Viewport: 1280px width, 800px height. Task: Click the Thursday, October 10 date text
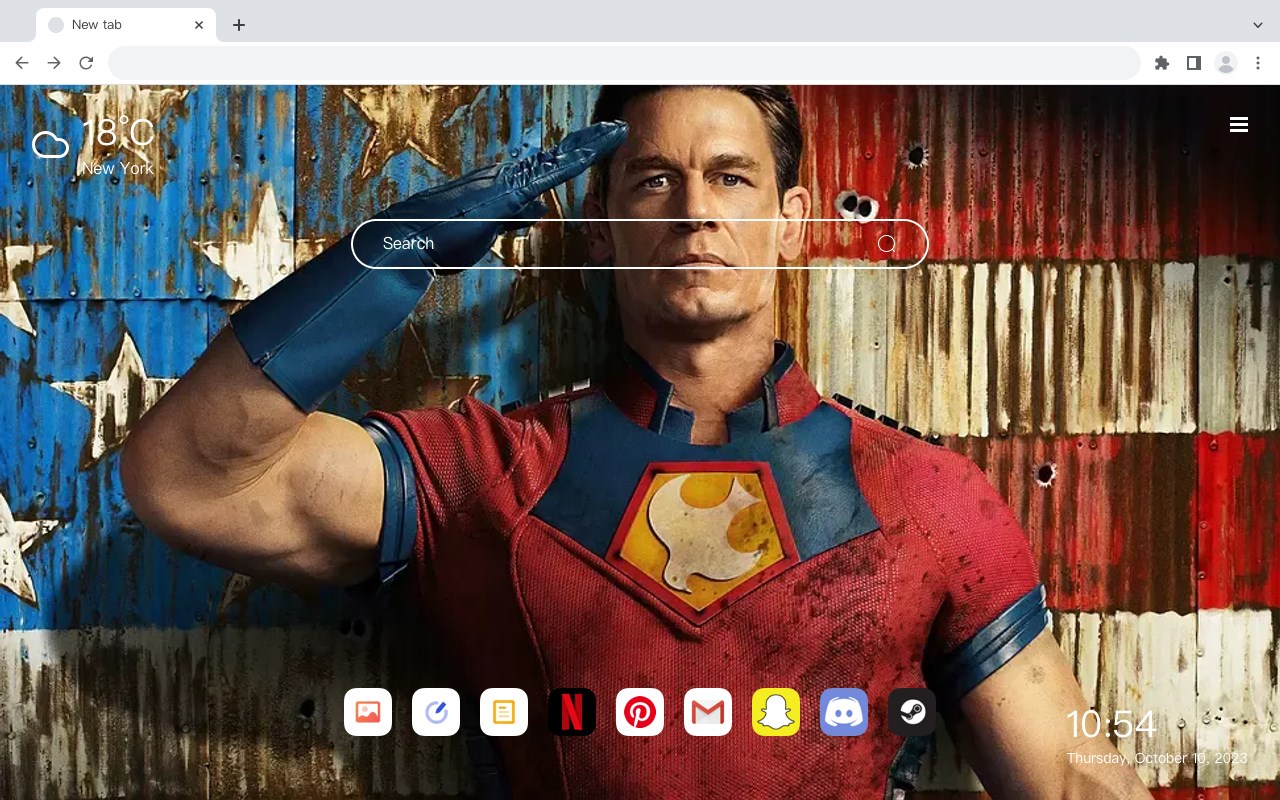(1157, 758)
